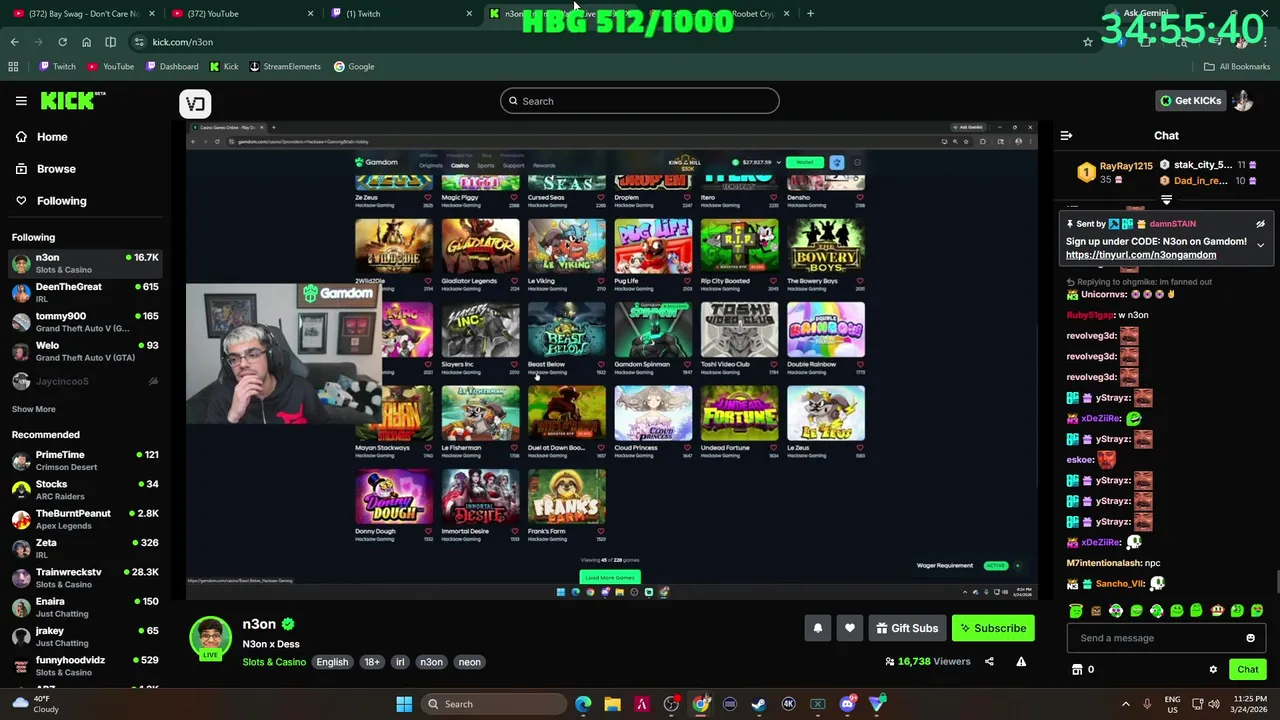Show hidden system tray icons

(x=1125, y=704)
